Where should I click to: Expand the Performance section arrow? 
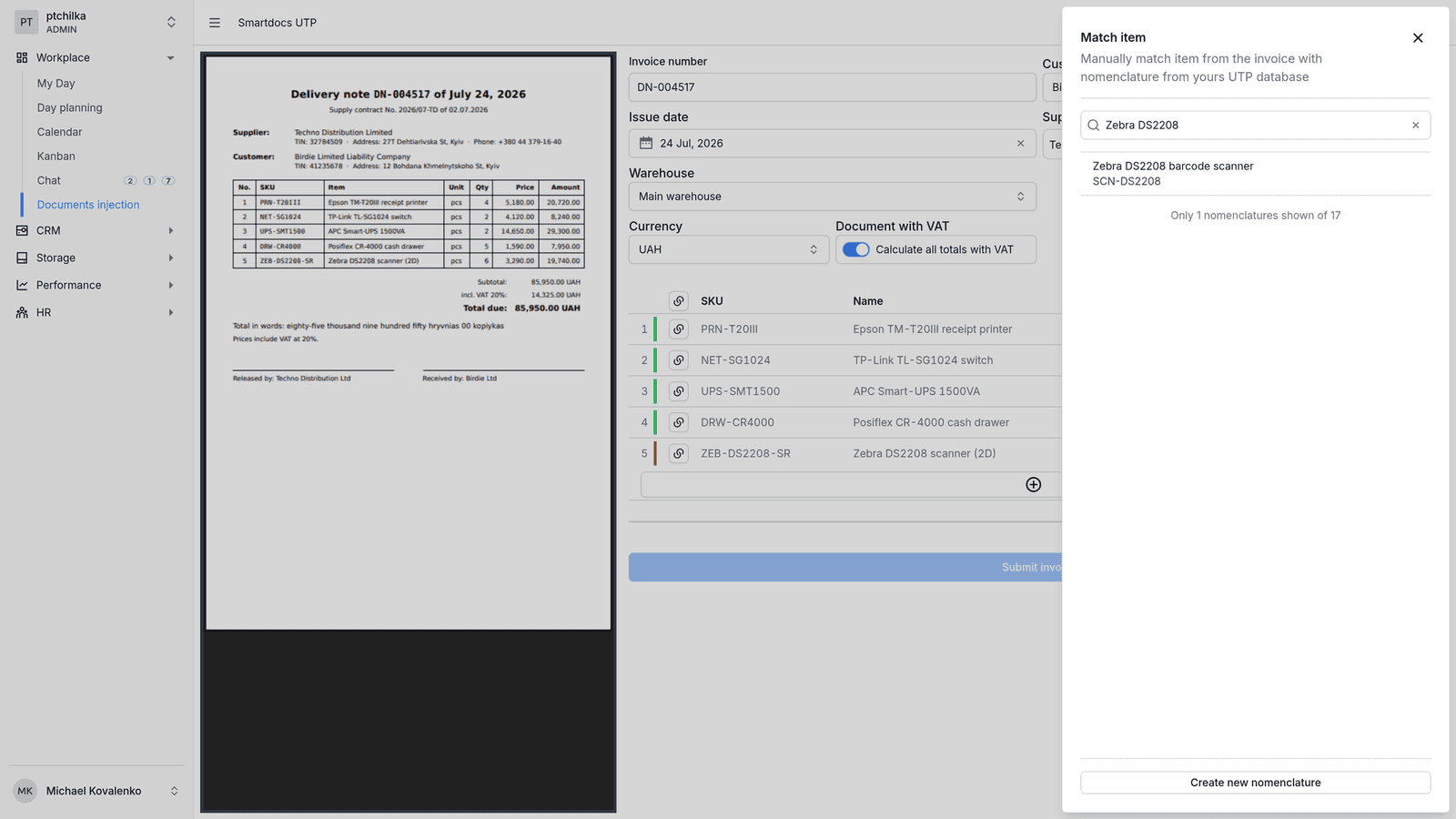tap(170, 285)
